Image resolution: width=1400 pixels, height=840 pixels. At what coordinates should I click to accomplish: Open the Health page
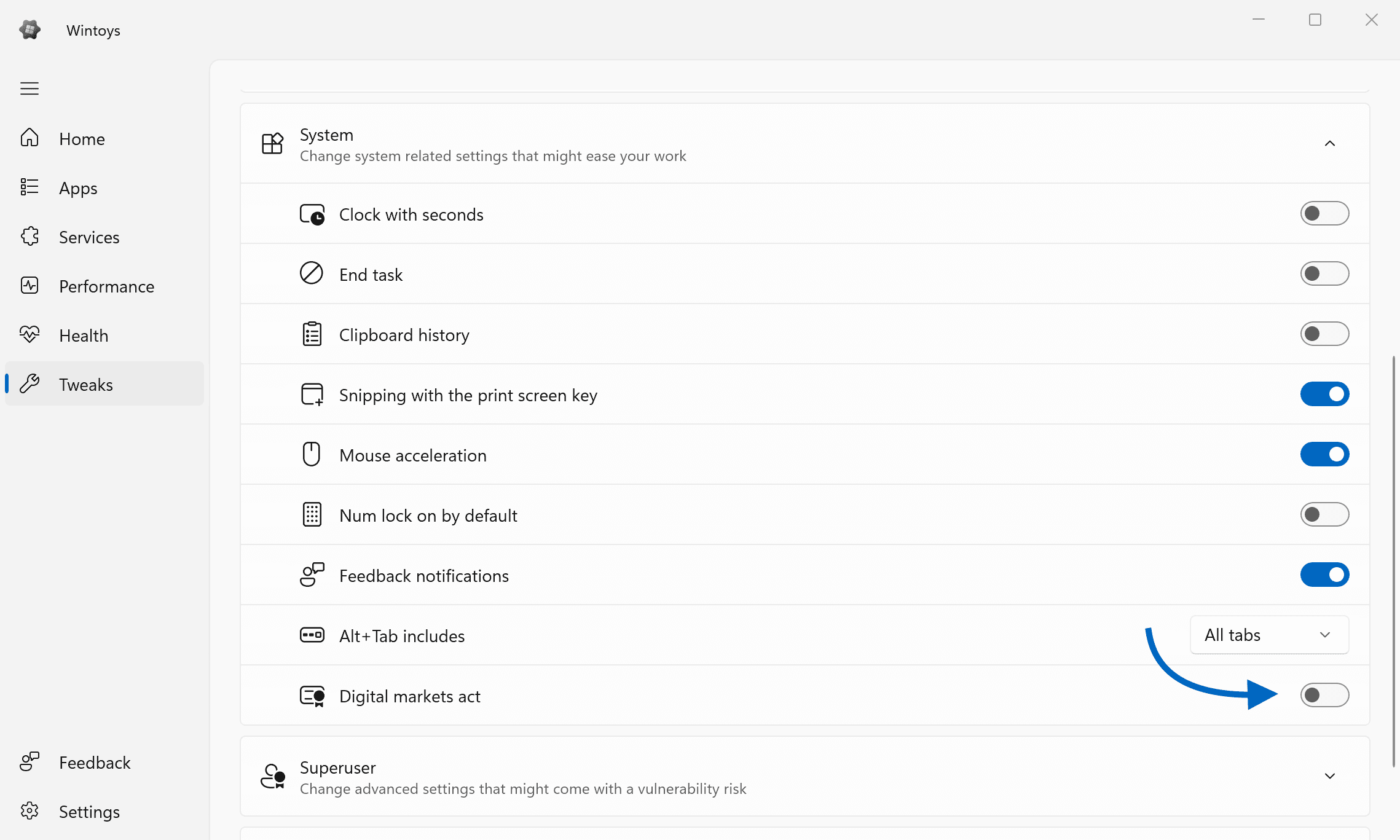(x=104, y=336)
